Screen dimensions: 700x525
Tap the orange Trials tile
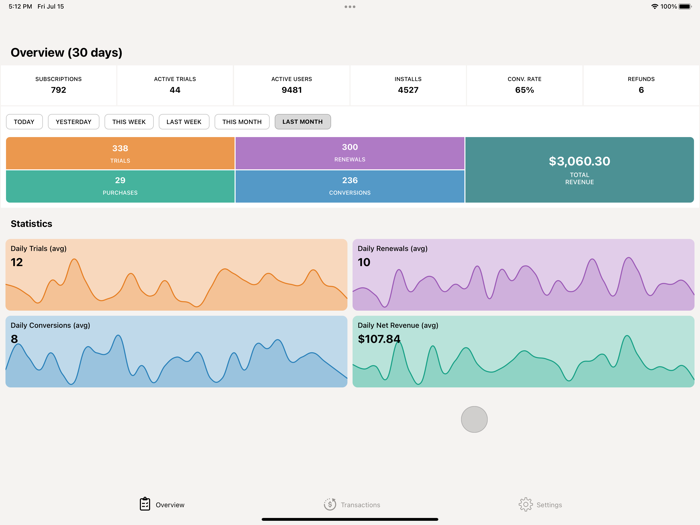(120, 153)
